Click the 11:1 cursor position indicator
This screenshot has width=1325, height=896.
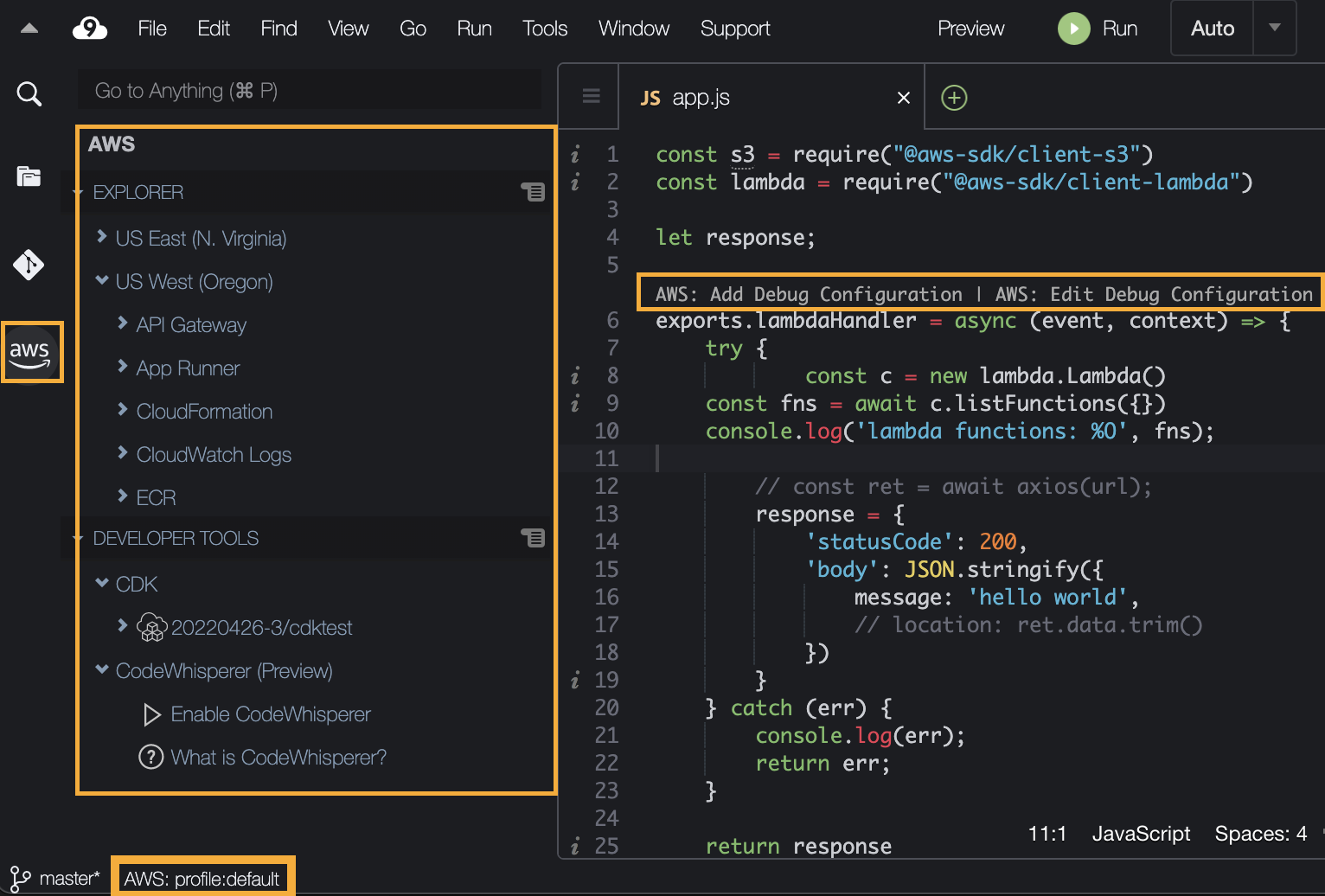pyautogui.click(x=1047, y=834)
